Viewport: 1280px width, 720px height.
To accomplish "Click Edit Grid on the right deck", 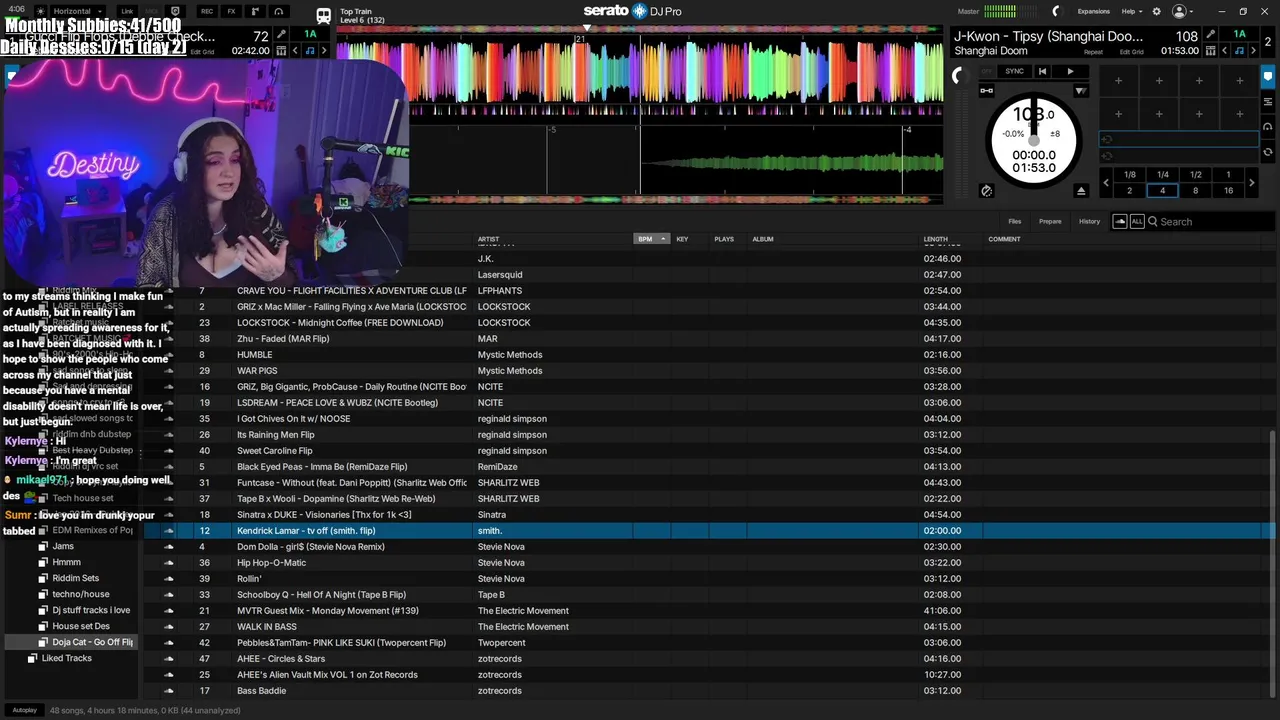I will 1132,52.
